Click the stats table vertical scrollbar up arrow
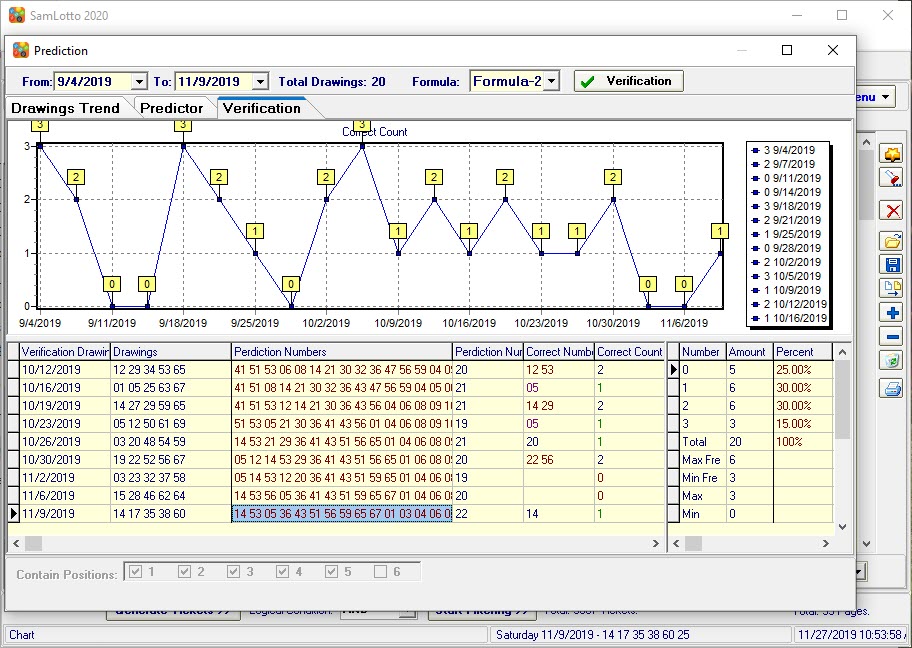 click(842, 352)
